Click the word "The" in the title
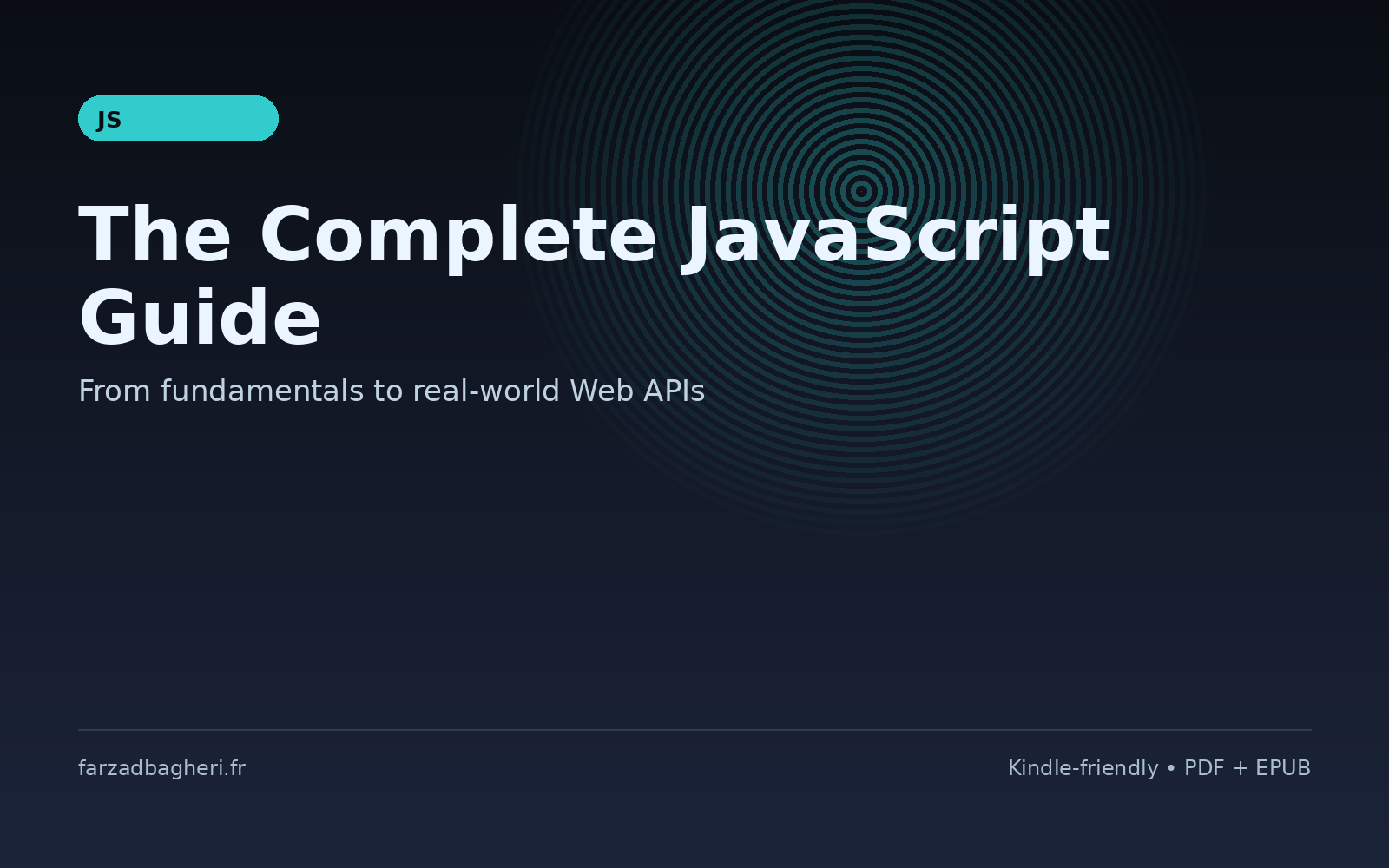 click(x=155, y=235)
